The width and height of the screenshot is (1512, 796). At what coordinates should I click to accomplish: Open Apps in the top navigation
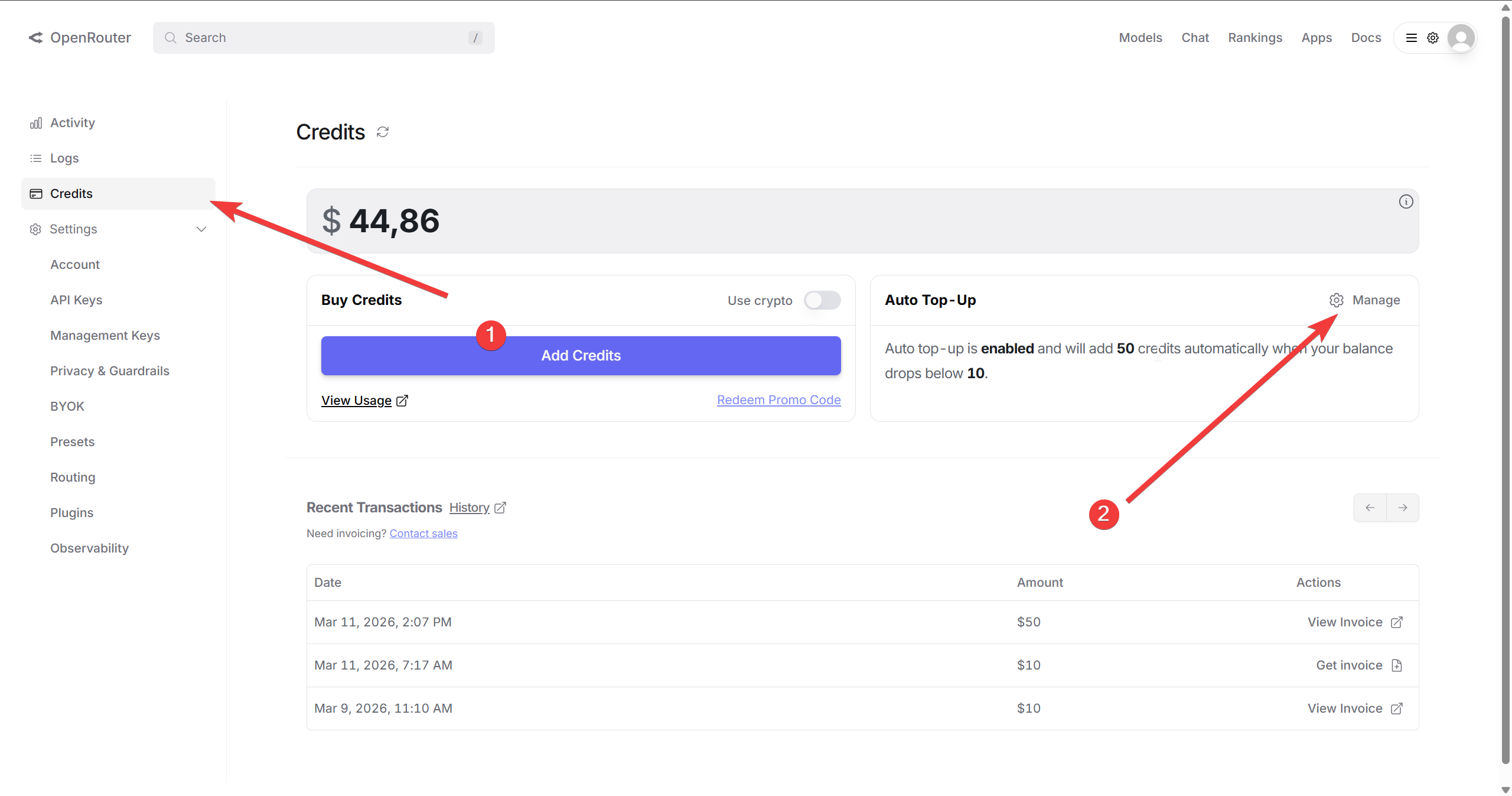click(x=1317, y=38)
